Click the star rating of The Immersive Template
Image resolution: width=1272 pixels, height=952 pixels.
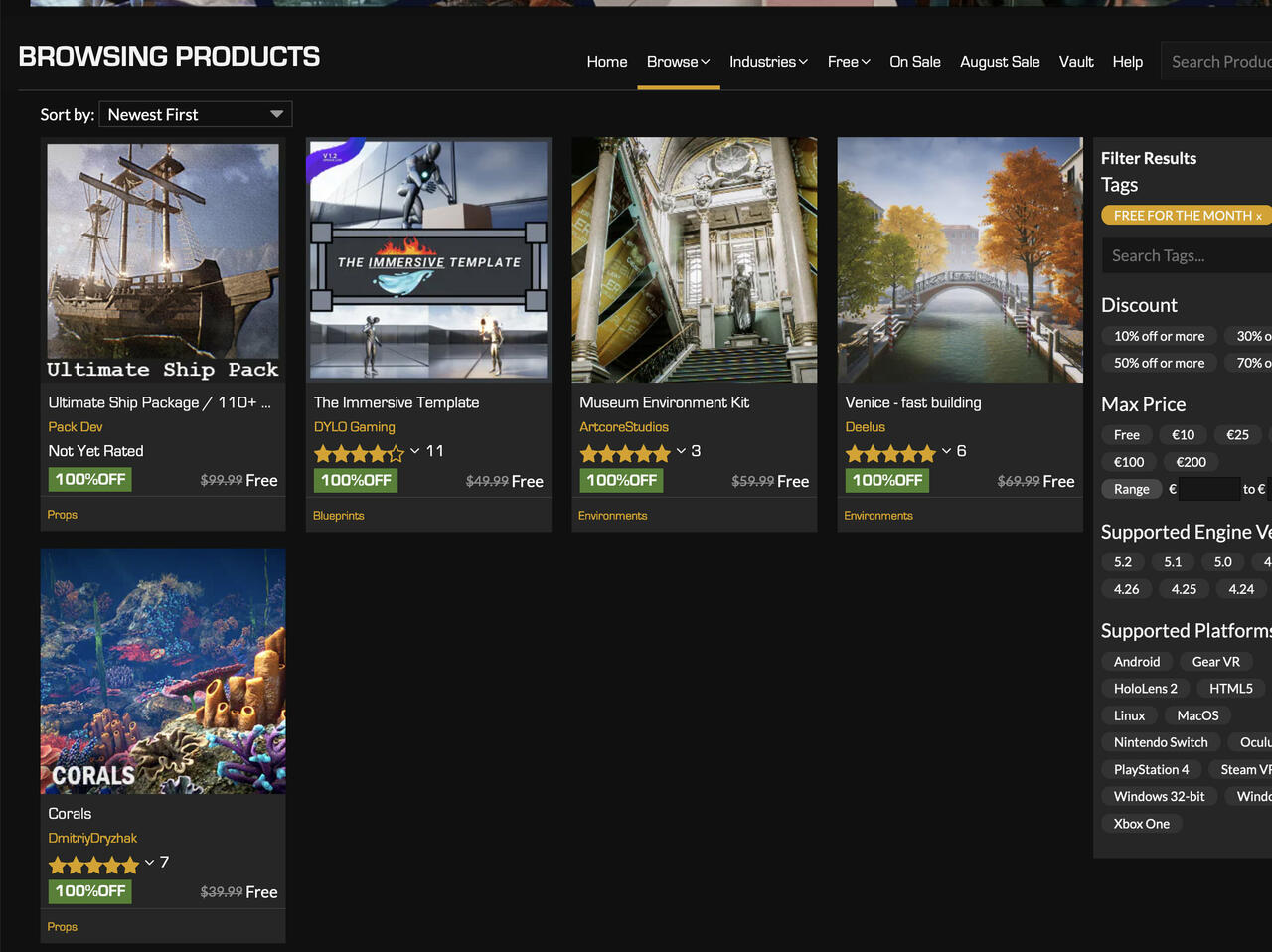point(360,454)
